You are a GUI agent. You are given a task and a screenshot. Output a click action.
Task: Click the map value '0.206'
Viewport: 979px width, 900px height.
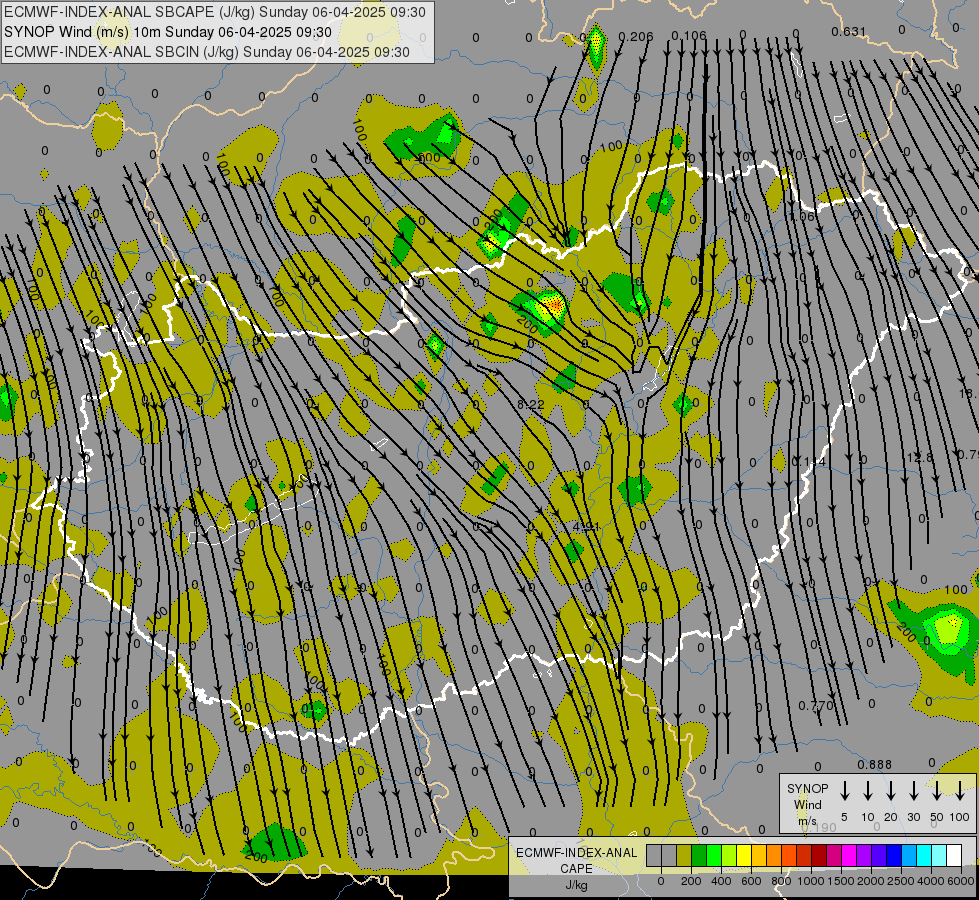636,37
